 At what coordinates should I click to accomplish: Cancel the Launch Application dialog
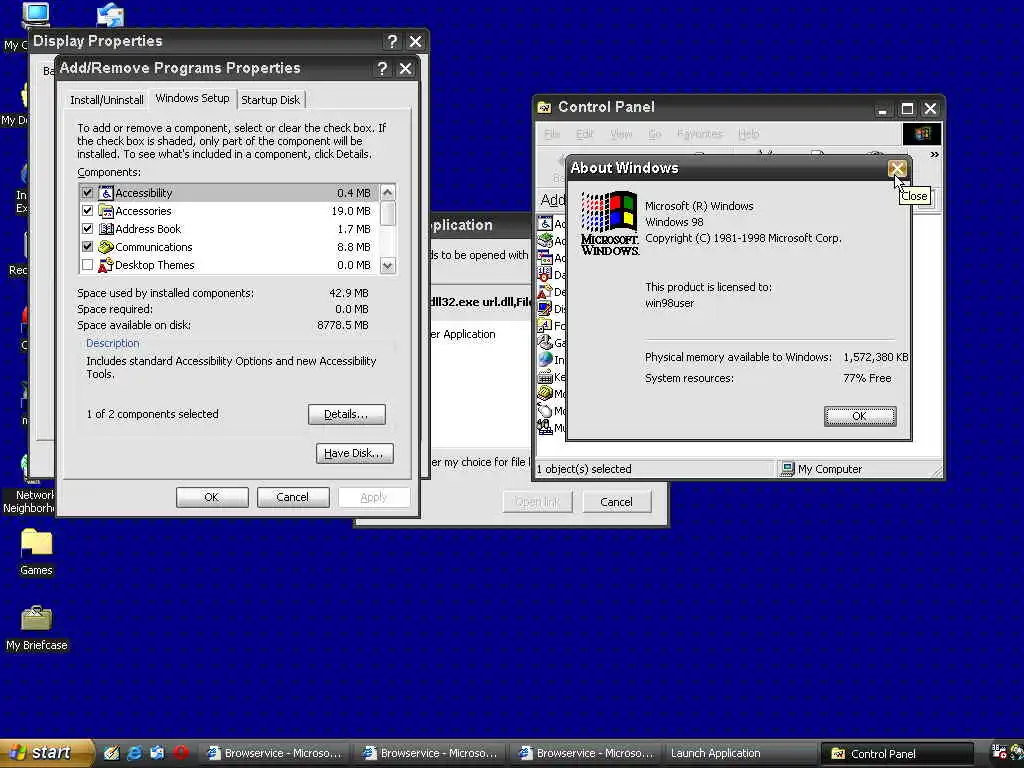[616, 502]
